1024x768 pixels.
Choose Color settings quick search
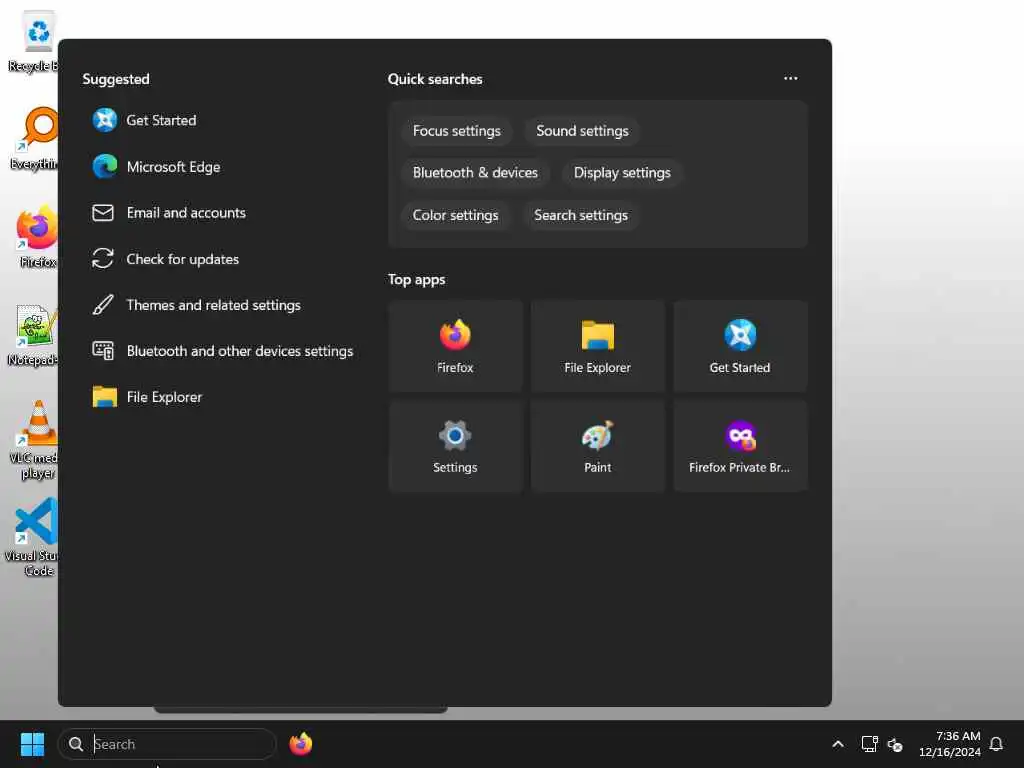click(x=455, y=215)
